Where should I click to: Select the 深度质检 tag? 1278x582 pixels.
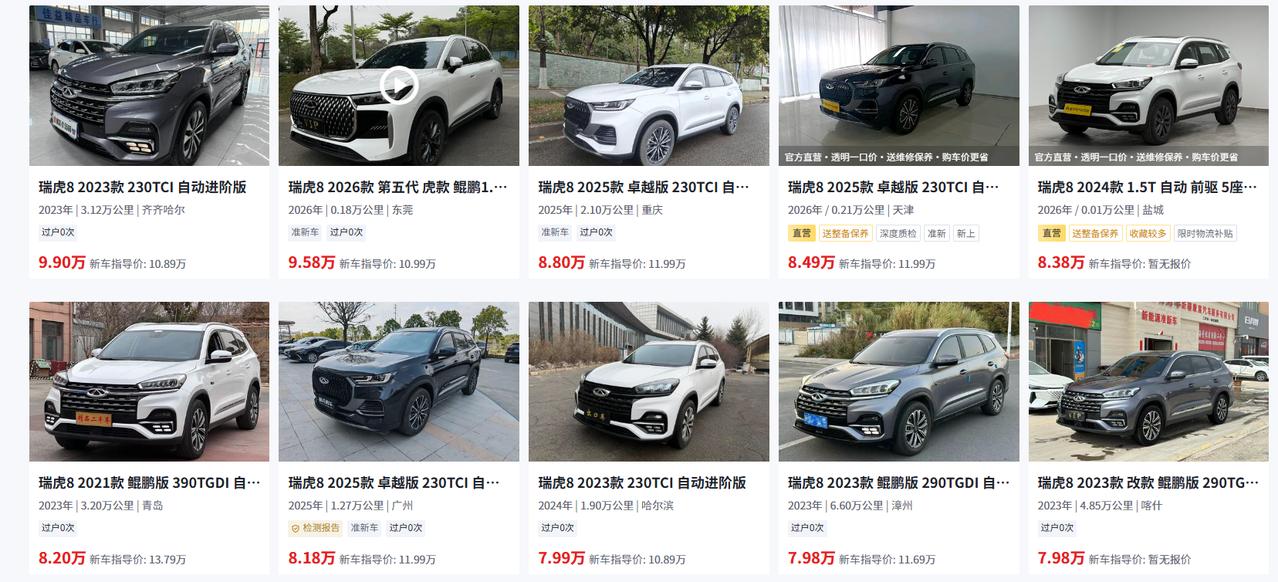pyautogui.click(x=898, y=233)
